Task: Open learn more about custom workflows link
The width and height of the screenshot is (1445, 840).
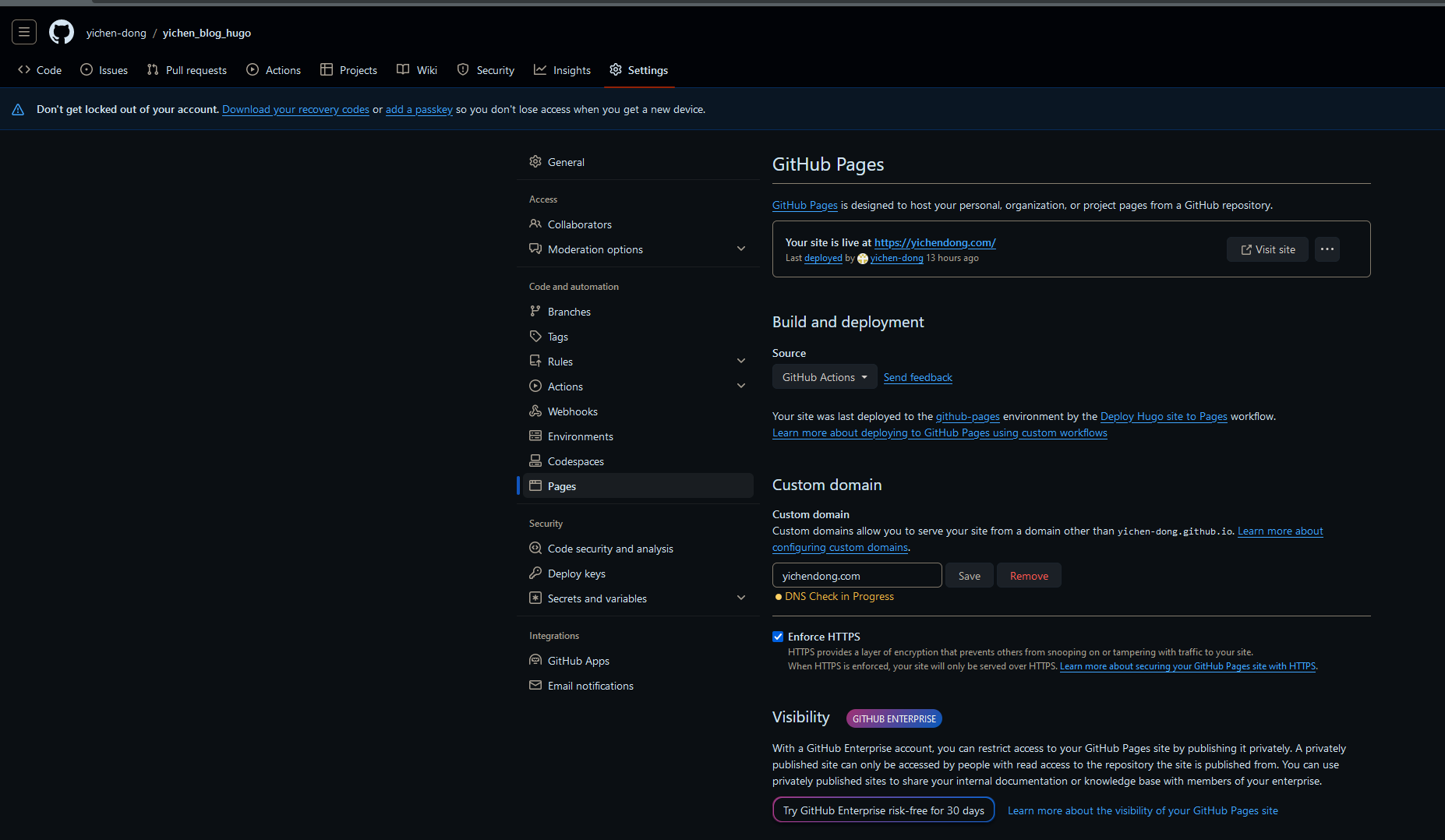Action: tap(940, 432)
